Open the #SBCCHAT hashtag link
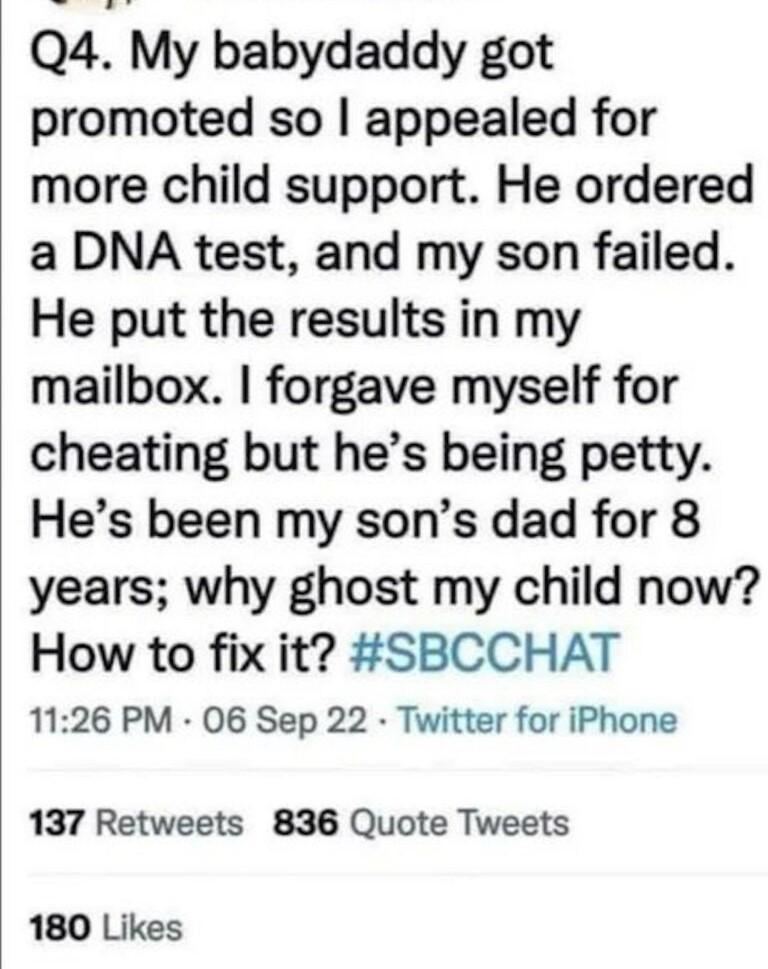 point(487,654)
